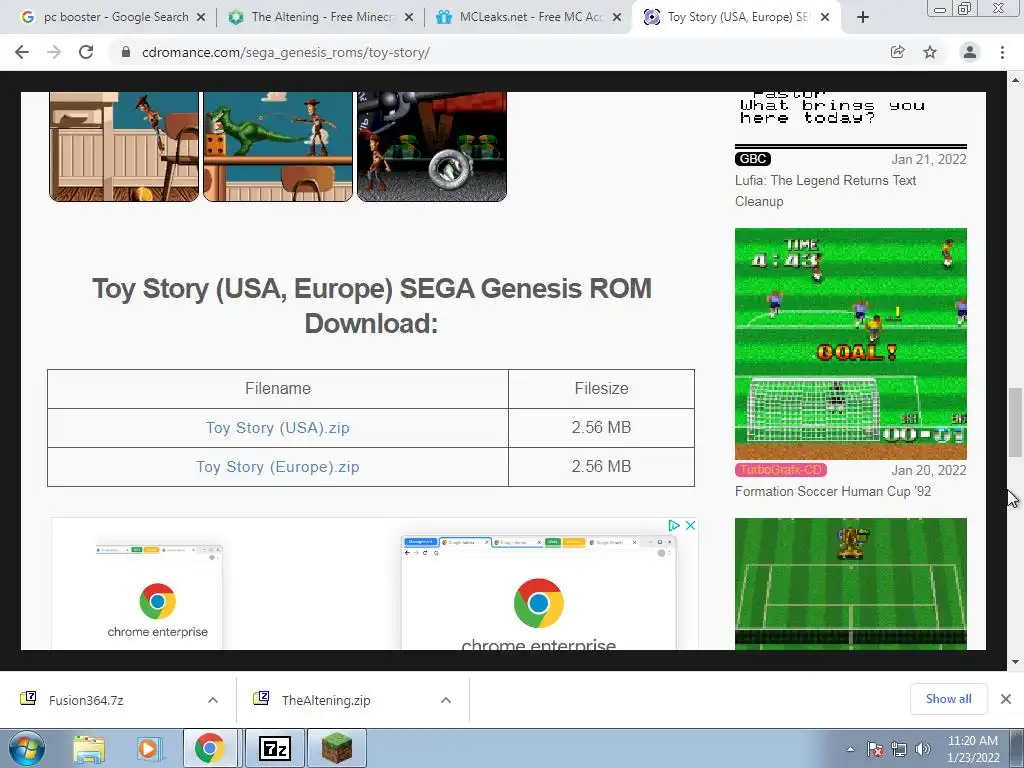This screenshot has width=1024, height=768.
Task: Click the 2.56 MB cell for Europe
Action: [x=601, y=467]
